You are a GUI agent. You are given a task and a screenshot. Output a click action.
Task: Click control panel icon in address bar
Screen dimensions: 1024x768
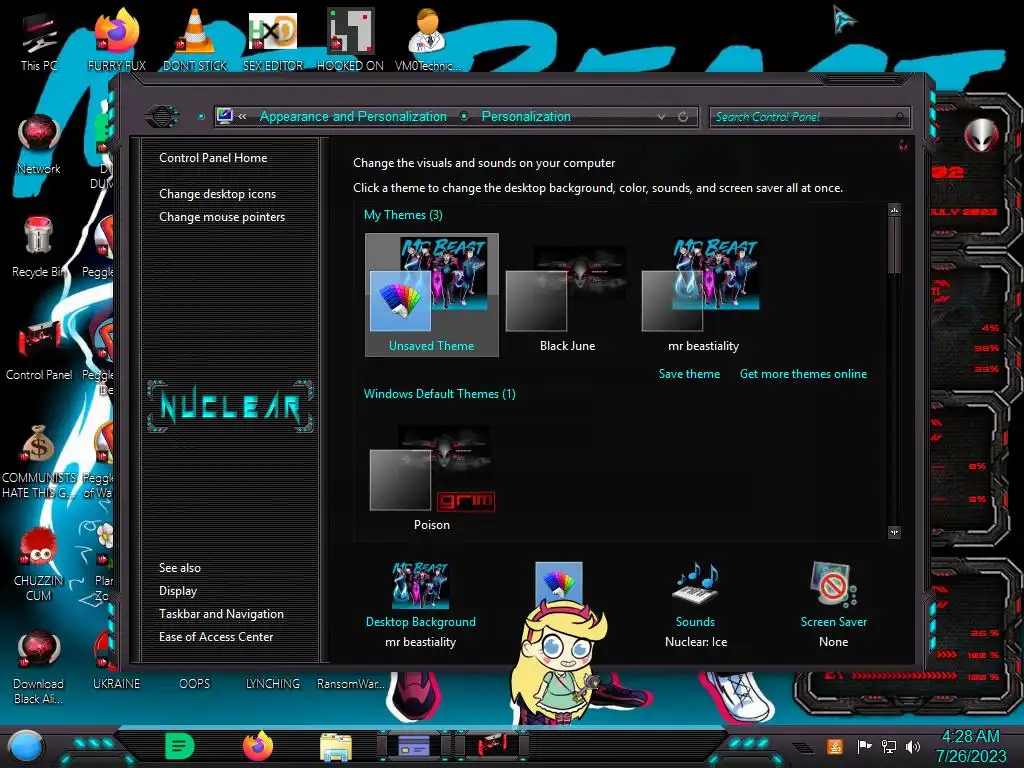[225, 116]
